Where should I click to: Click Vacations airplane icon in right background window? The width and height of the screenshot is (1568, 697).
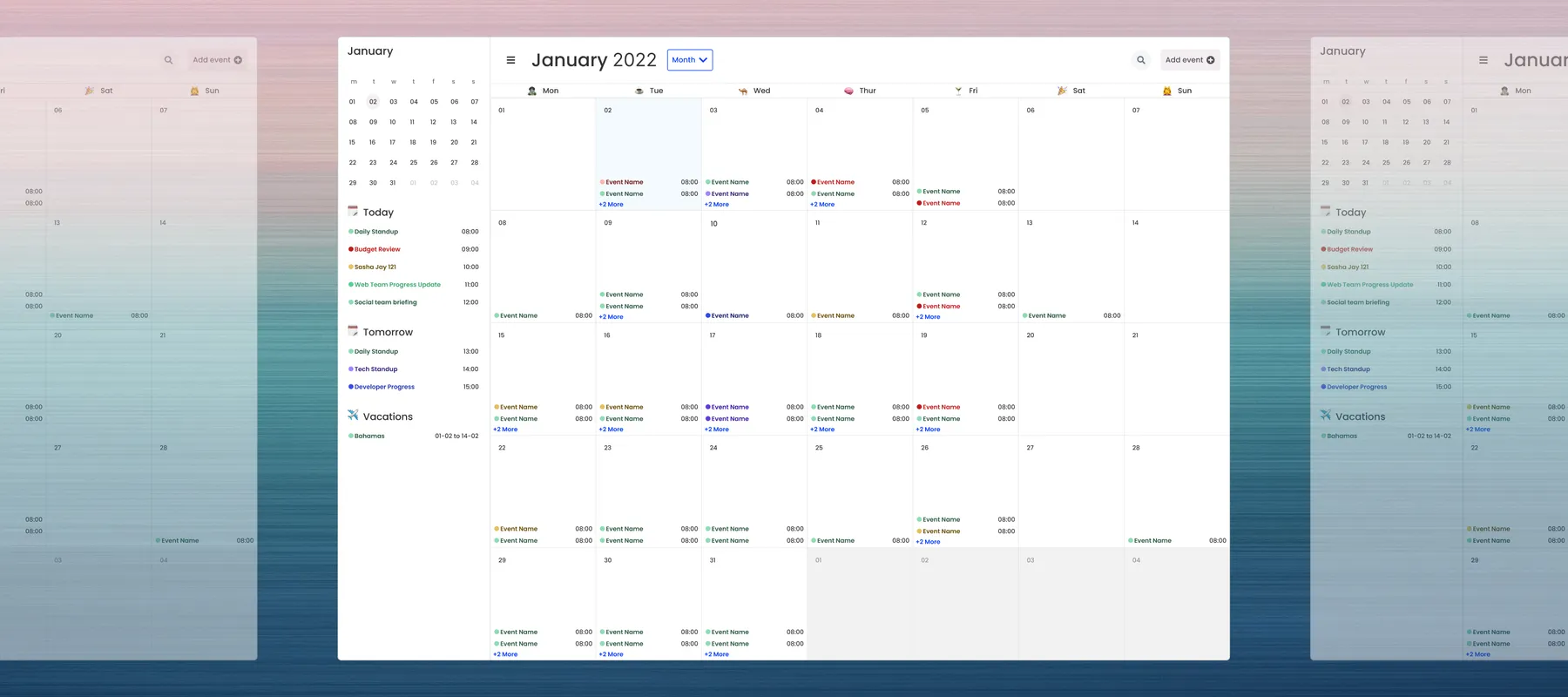coord(1325,416)
